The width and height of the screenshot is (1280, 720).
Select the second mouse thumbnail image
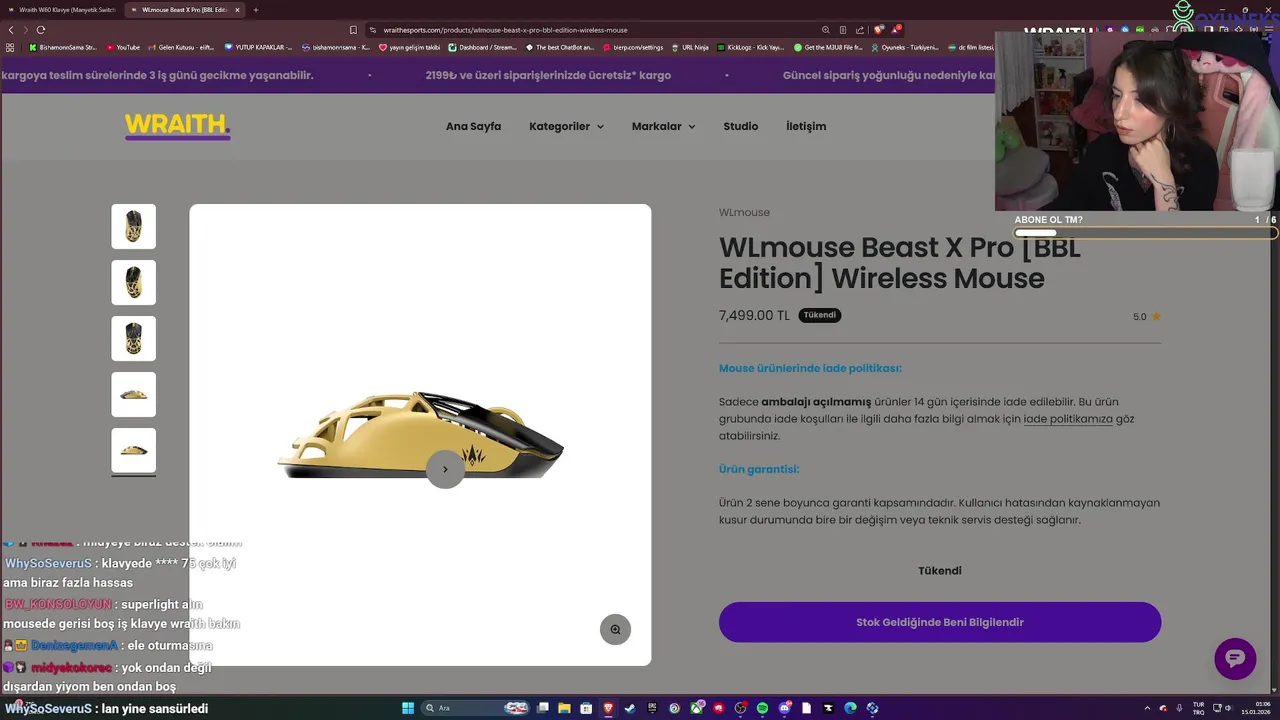(x=133, y=282)
